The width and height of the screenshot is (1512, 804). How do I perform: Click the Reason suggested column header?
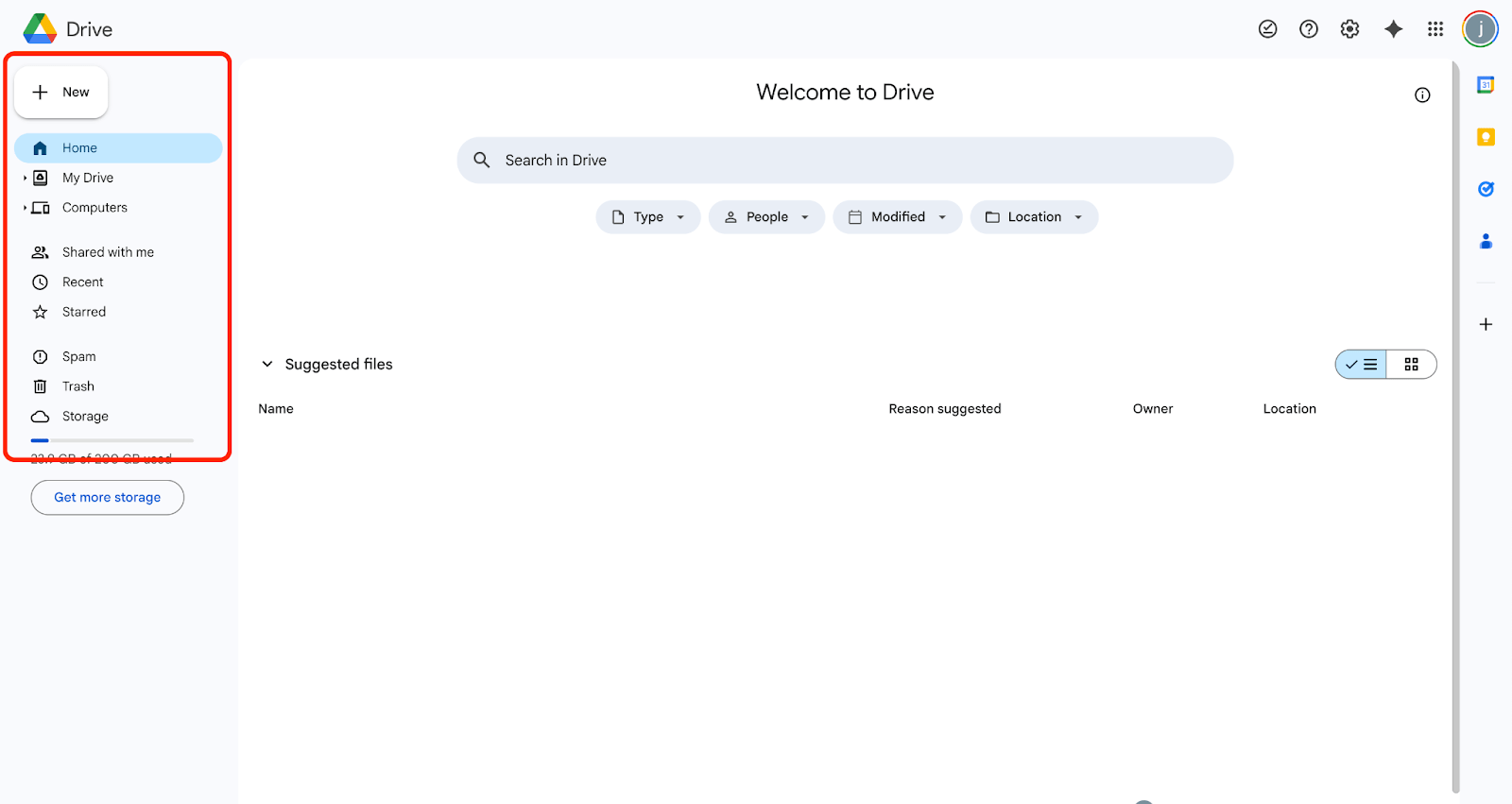pyautogui.click(x=945, y=408)
